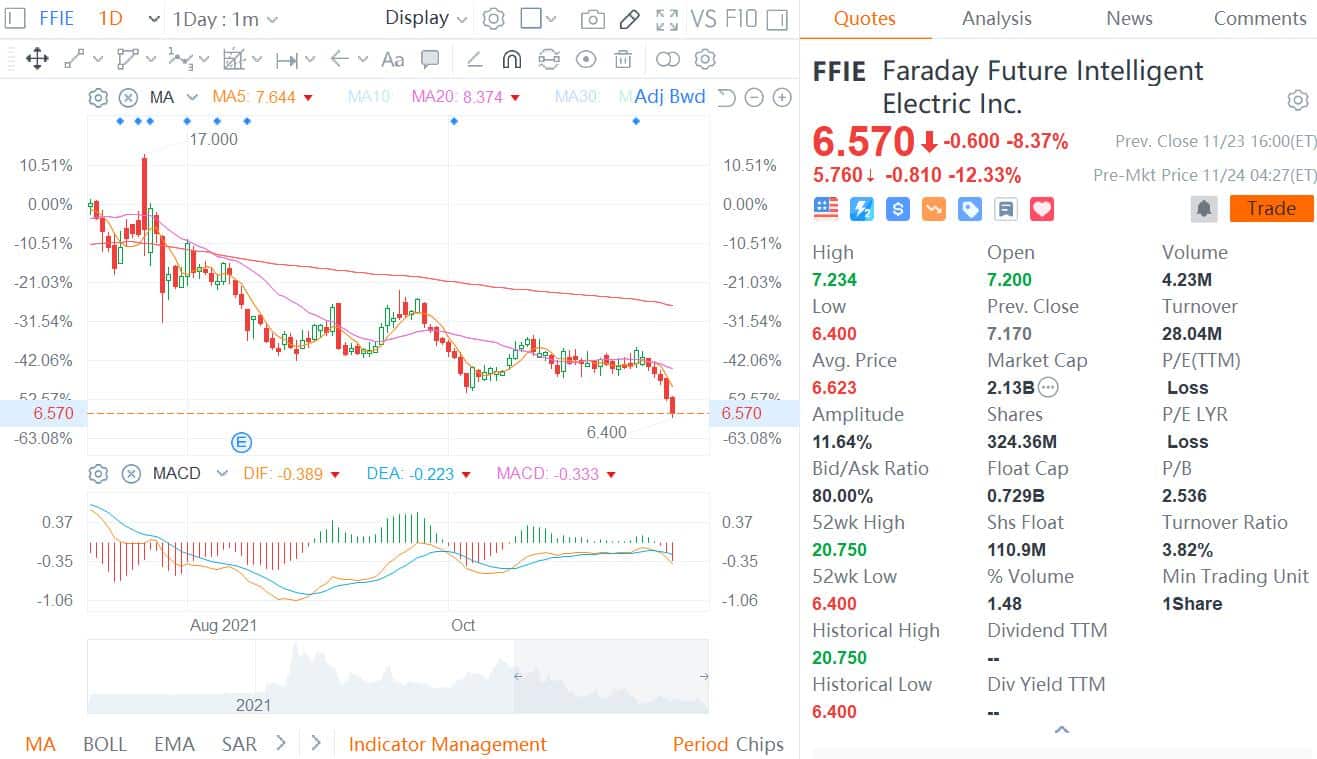This screenshot has width=1317, height=759.
Task: Enable the price alert bell
Action: pyautogui.click(x=1204, y=208)
